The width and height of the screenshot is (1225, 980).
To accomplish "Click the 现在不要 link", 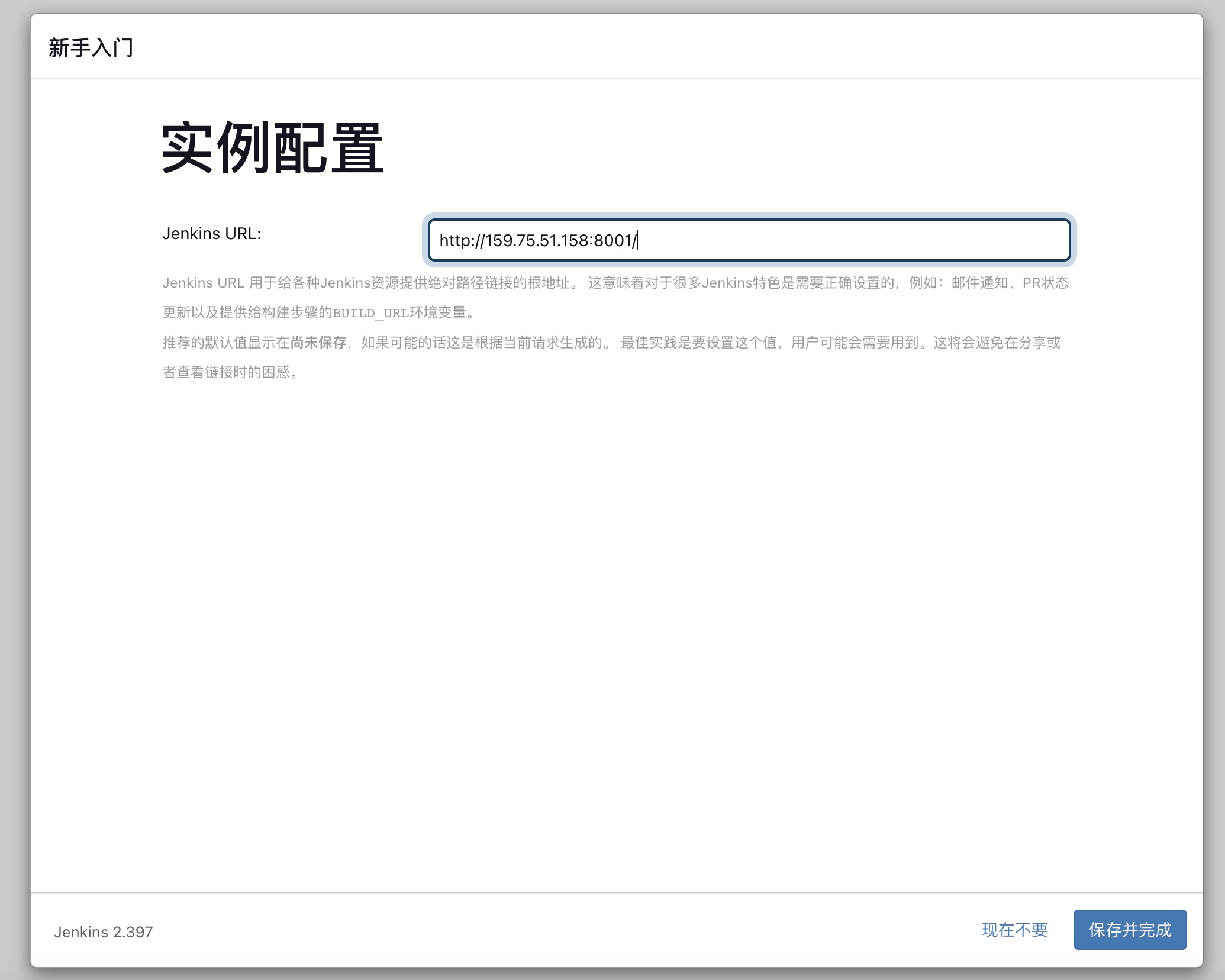I will [x=1014, y=930].
